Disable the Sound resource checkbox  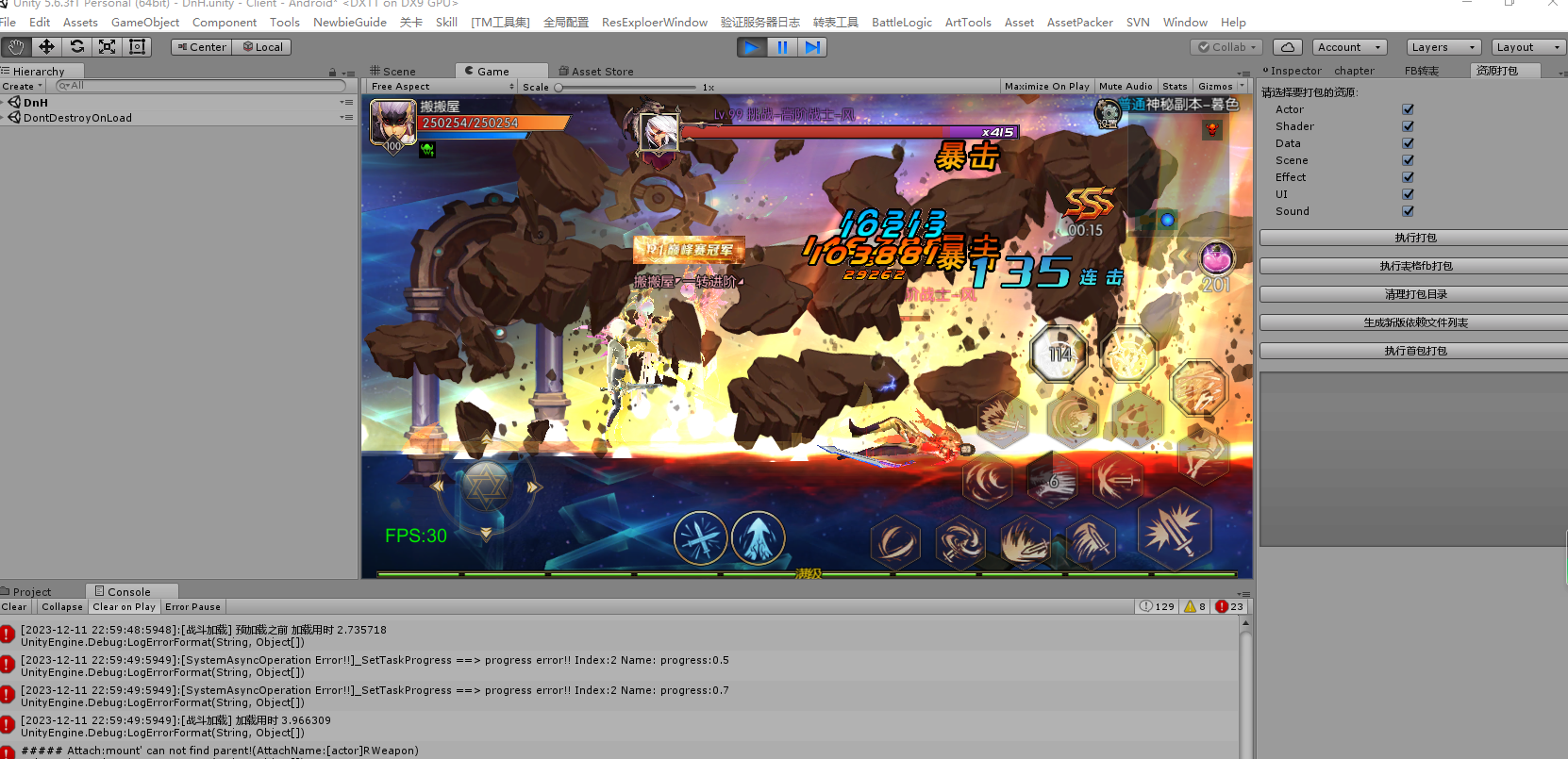(1408, 211)
